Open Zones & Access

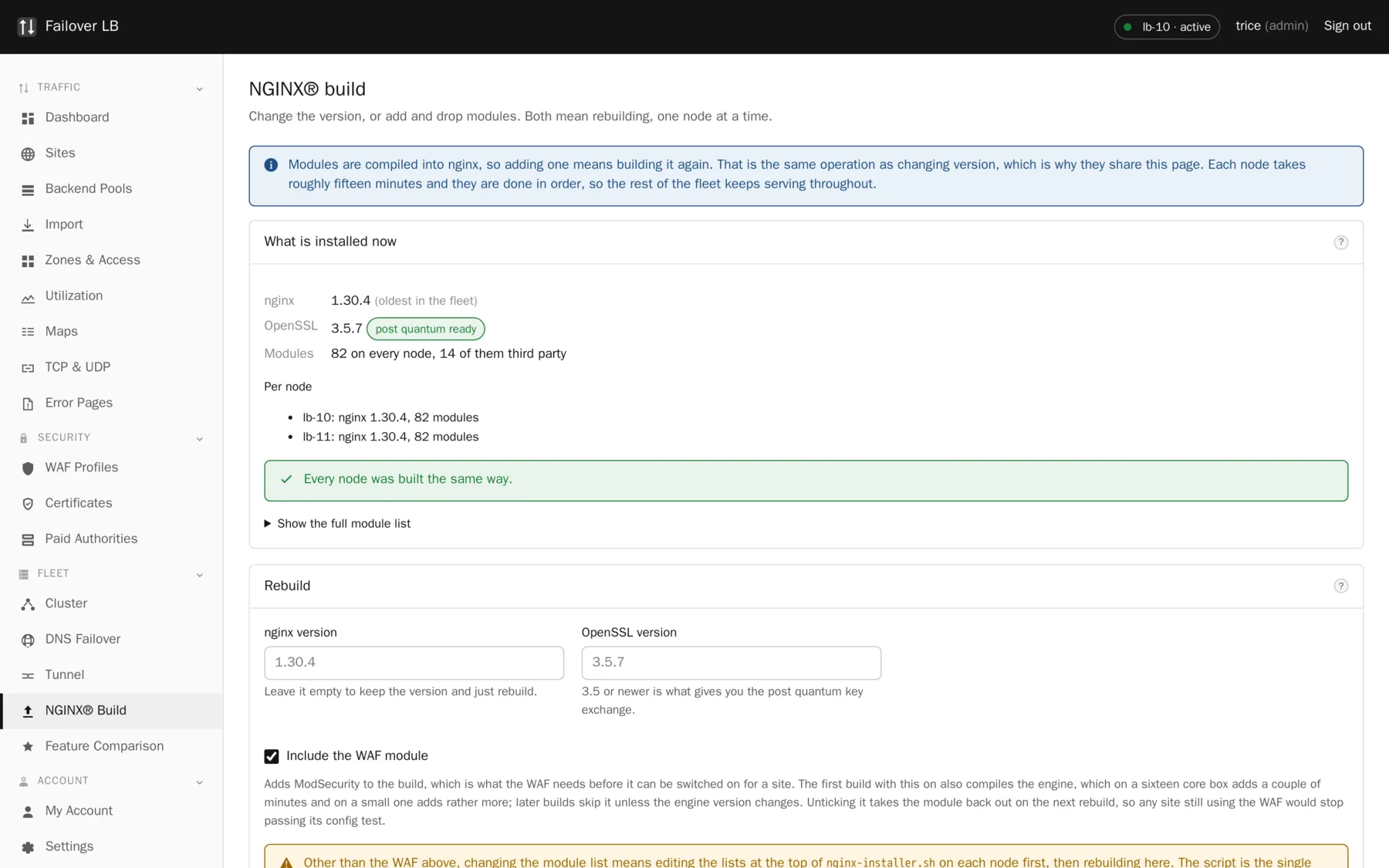tap(111, 260)
